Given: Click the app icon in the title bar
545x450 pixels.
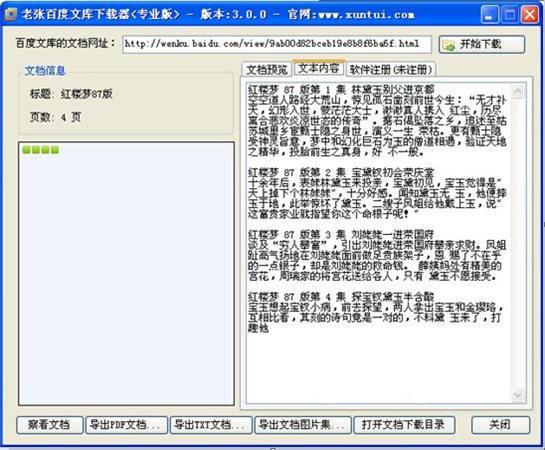Looking at the screenshot, I should [x=11, y=14].
